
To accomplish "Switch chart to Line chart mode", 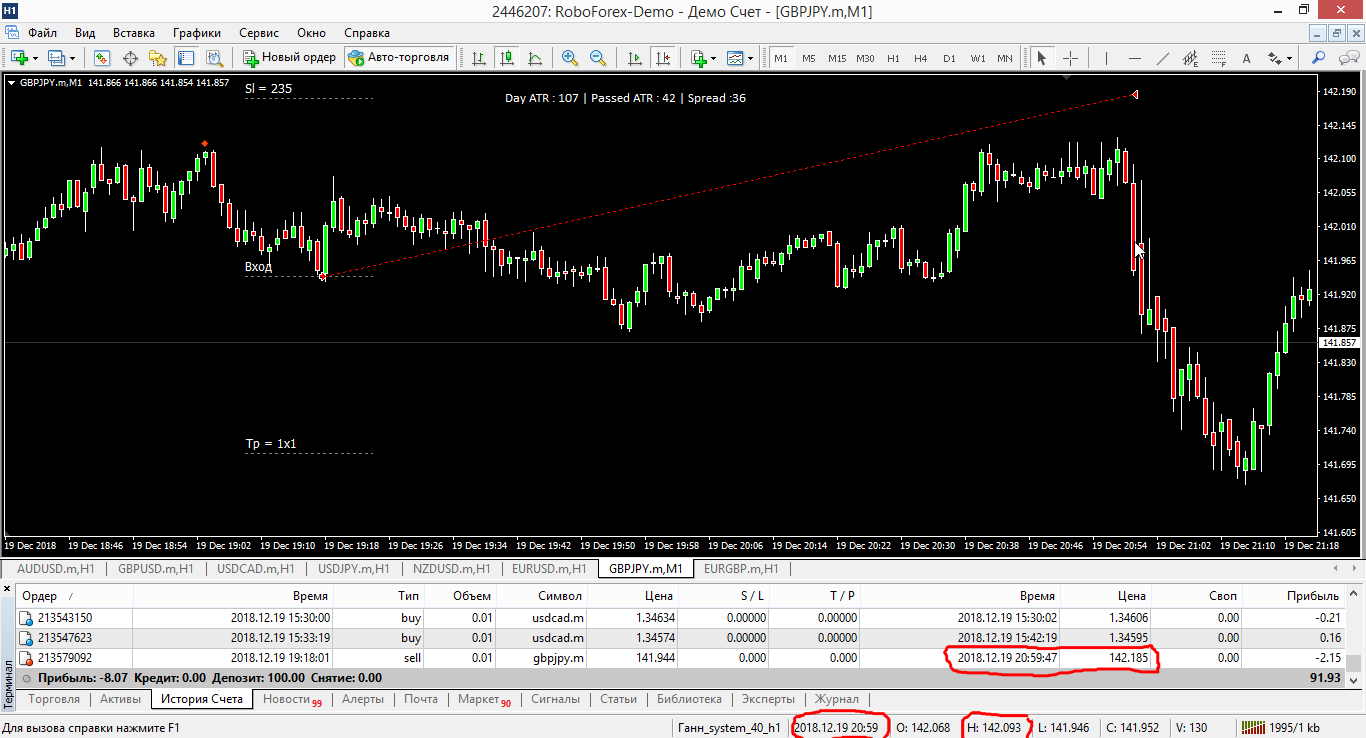I will pos(535,57).
